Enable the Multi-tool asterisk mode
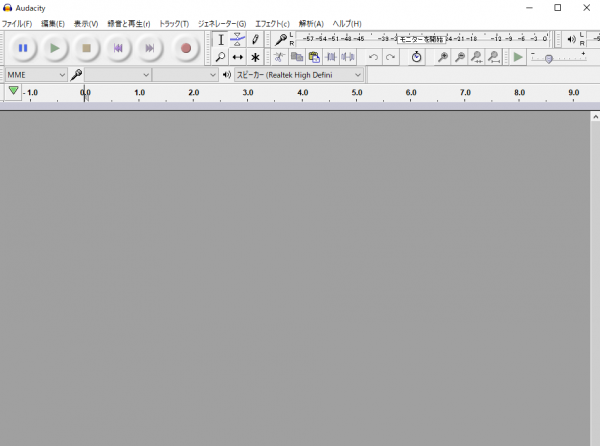 [255, 57]
